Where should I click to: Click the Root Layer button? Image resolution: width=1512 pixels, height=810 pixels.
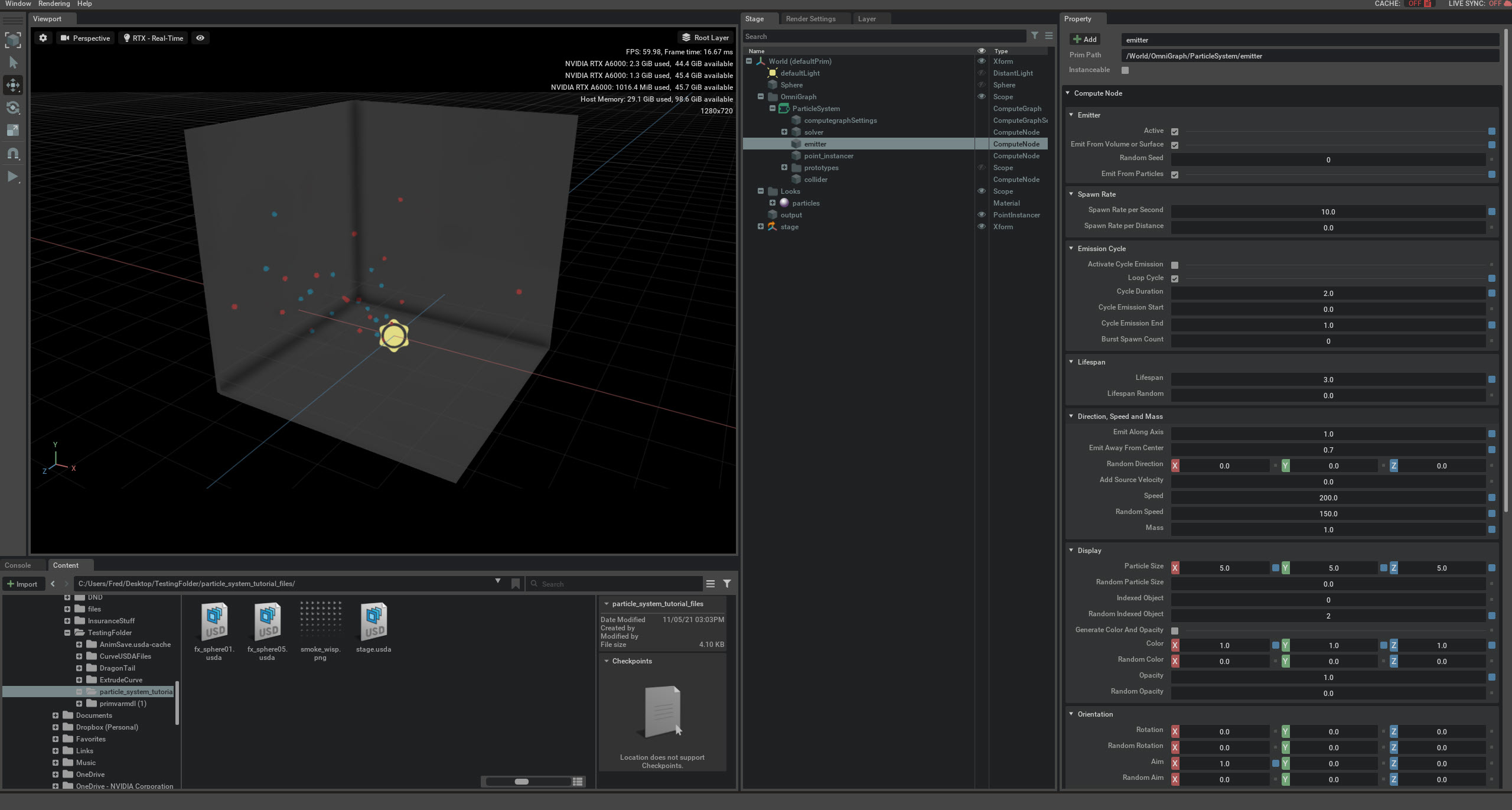pyautogui.click(x=705, y=37)
